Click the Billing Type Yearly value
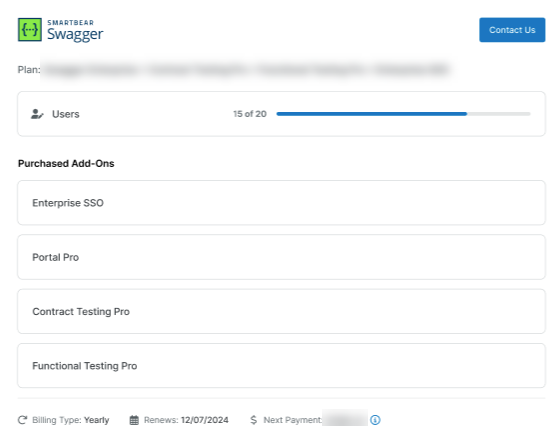The image size is (551, 436). (97, 420)
